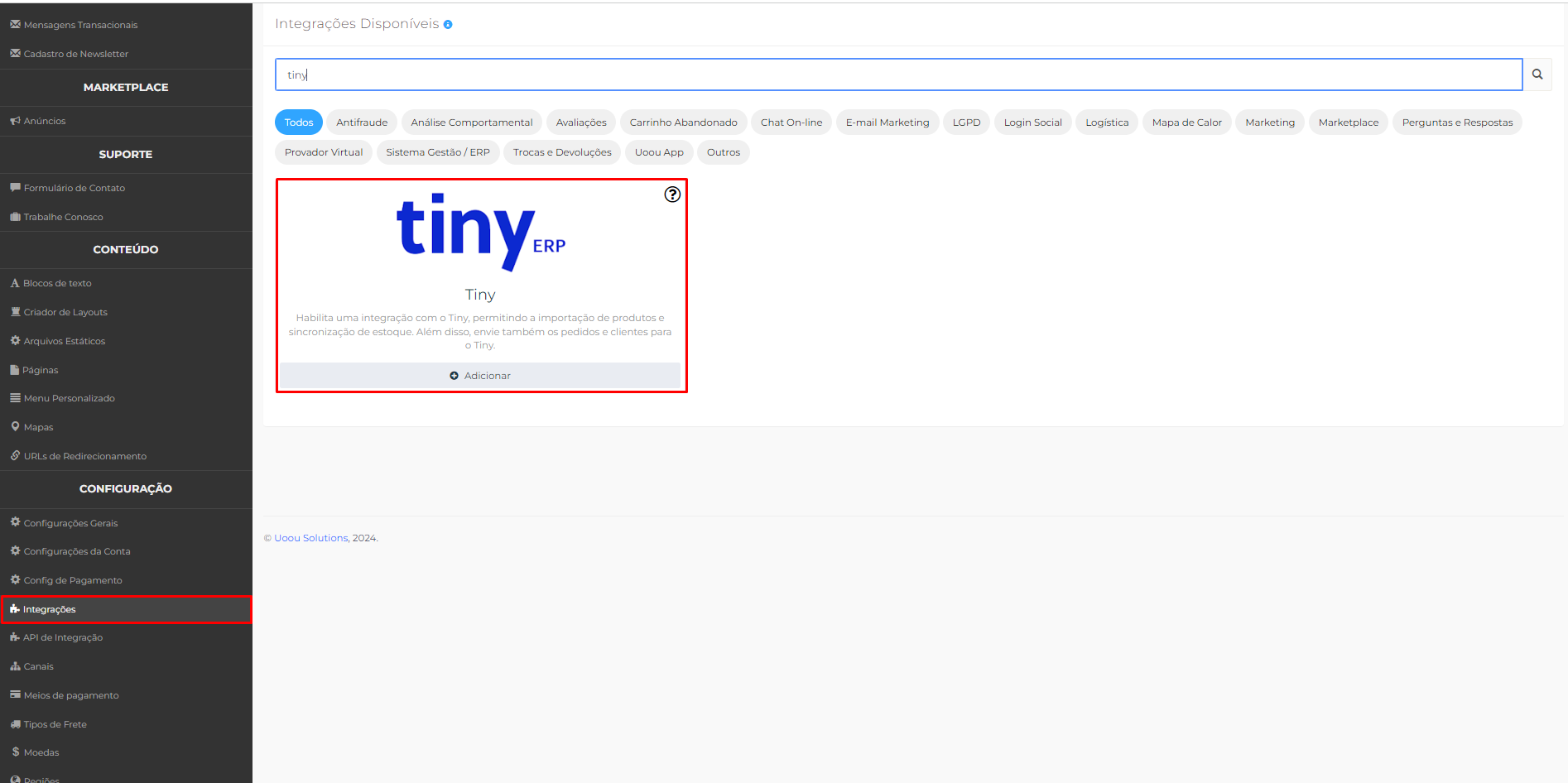The height and width of the screenshot is (783, 1568).
Task: Choose the Uoou App filter
Action: coord(659,152)
